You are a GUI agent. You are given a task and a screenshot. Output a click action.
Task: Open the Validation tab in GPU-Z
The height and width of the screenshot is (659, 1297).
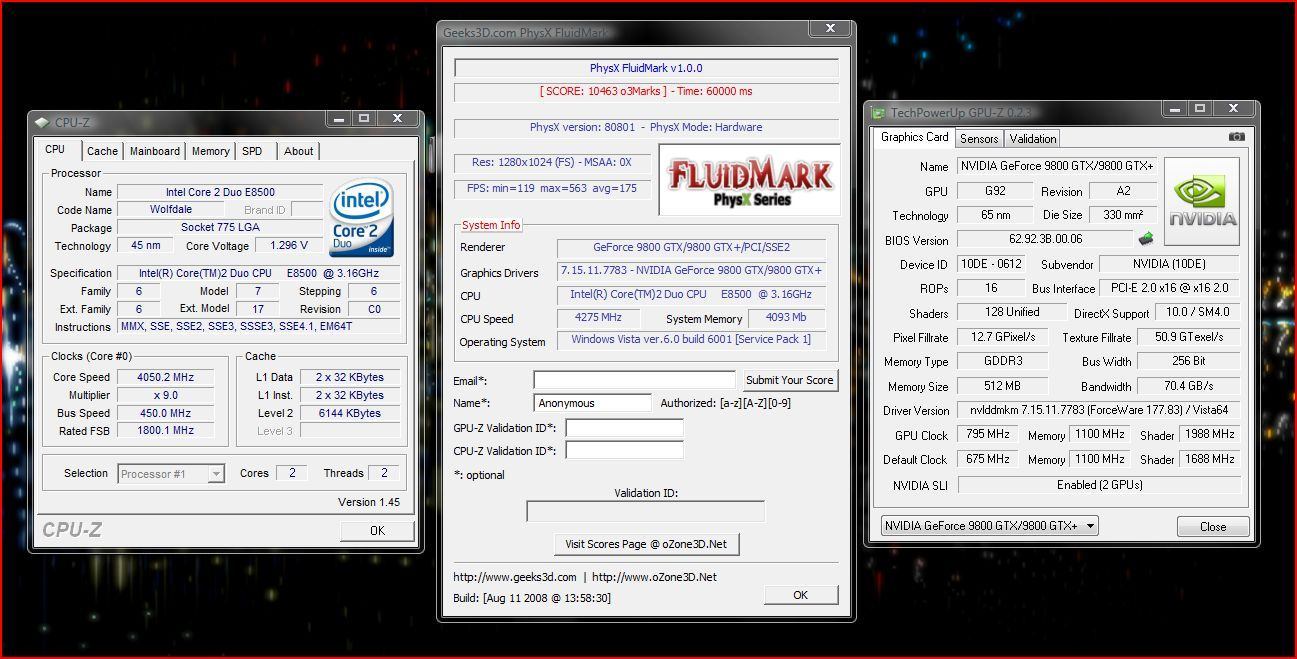point(1033,139)
